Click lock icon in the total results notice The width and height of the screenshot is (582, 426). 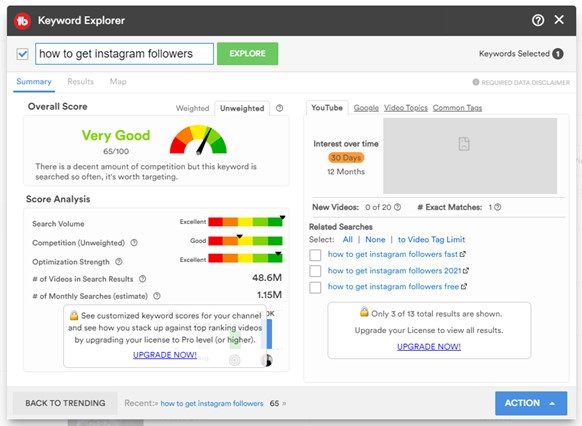pyautogui.click(x=364, y=312)
